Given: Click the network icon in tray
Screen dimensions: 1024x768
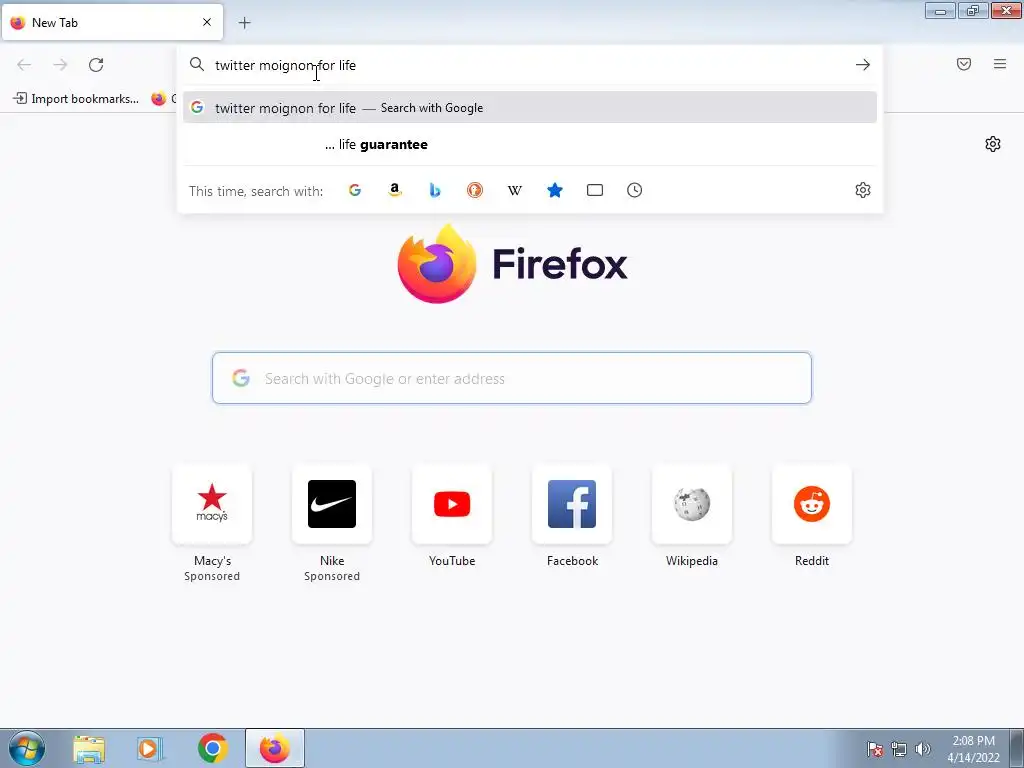Looking at the screenshot, I should (x=899, y=749).
